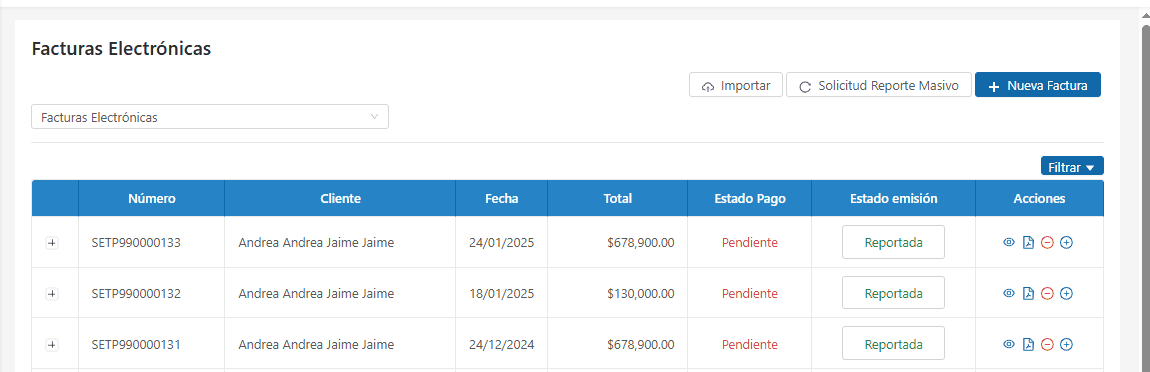Expand row of invoice SETP990000133
This screenshot has width=1150, height=372.
(51, 243)
